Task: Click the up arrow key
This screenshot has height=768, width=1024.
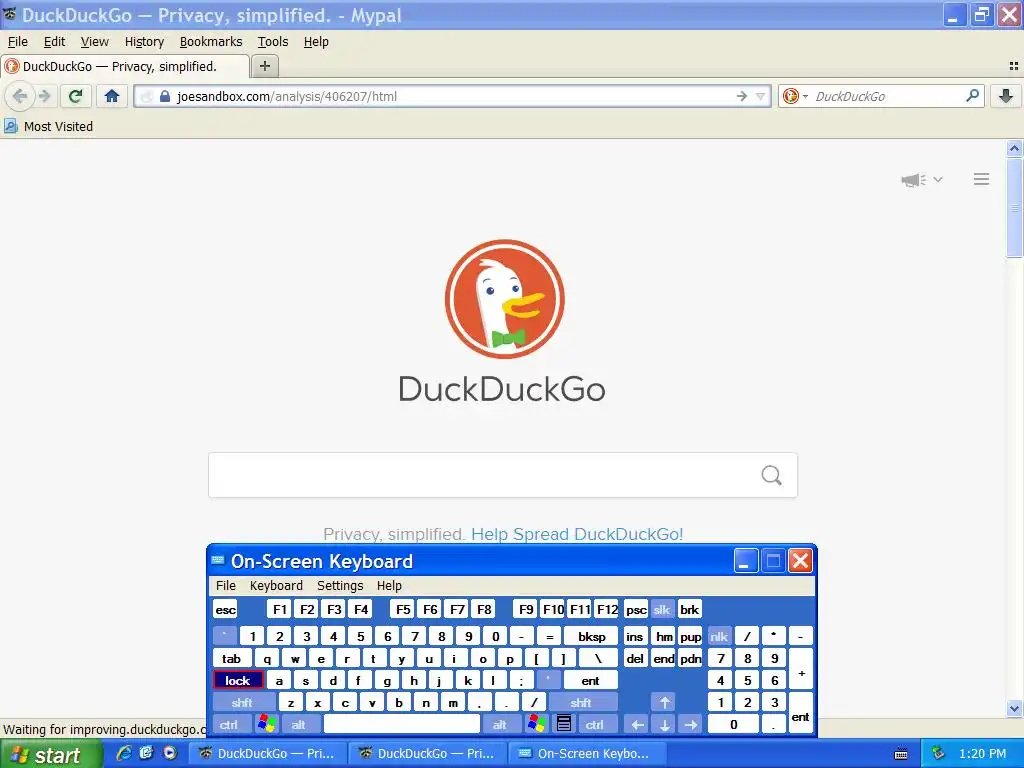Action: click(x=664, y=703)
